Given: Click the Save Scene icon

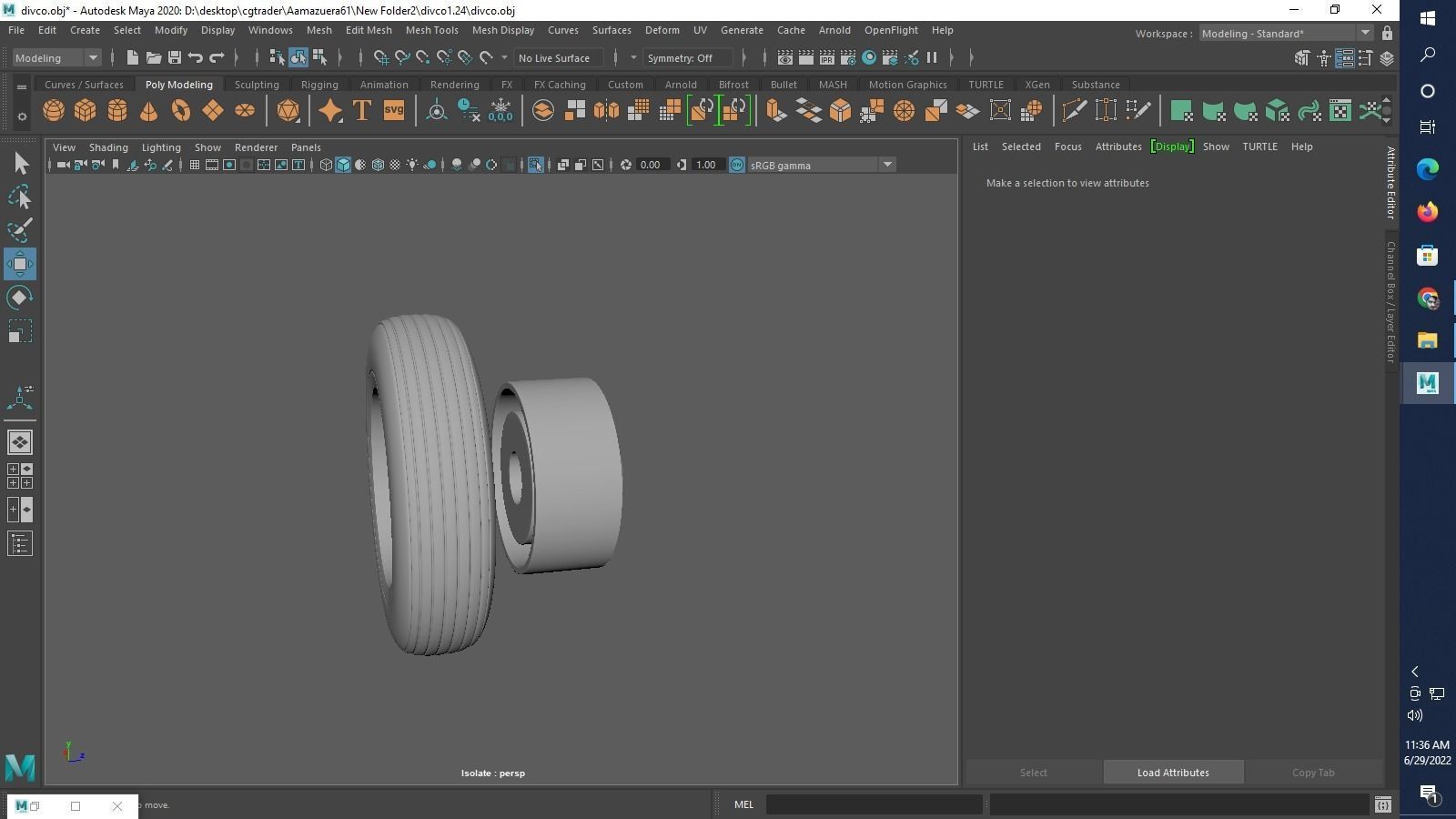Looking at the screenshot, I should [175, 58].
